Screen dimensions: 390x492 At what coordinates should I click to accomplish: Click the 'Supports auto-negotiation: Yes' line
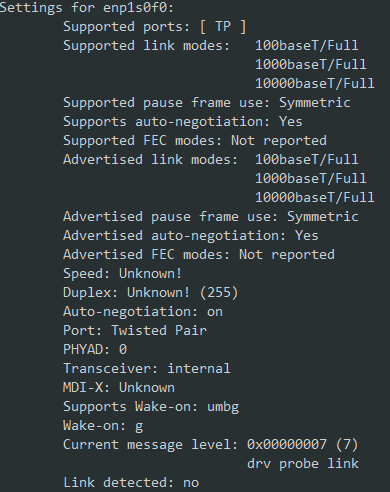[x=183, y=122]
